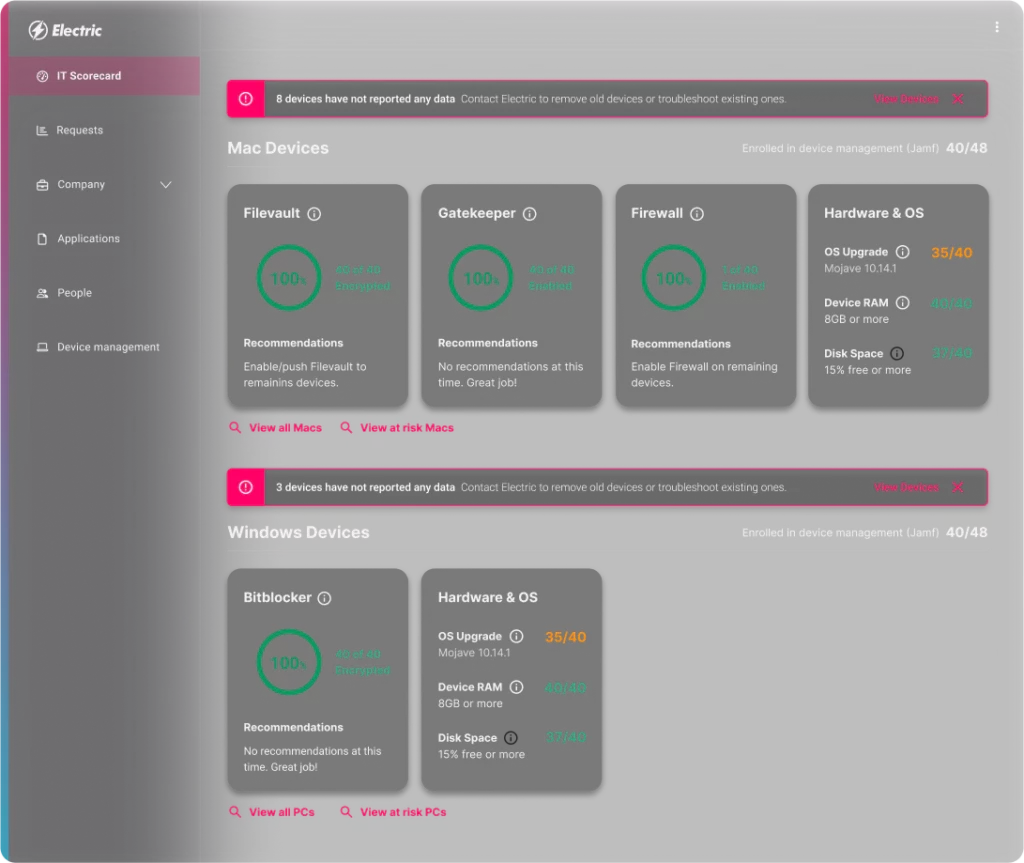Expand the Company menu in sidebar
Screen dimensions: 1024x863
coord(165,184)
